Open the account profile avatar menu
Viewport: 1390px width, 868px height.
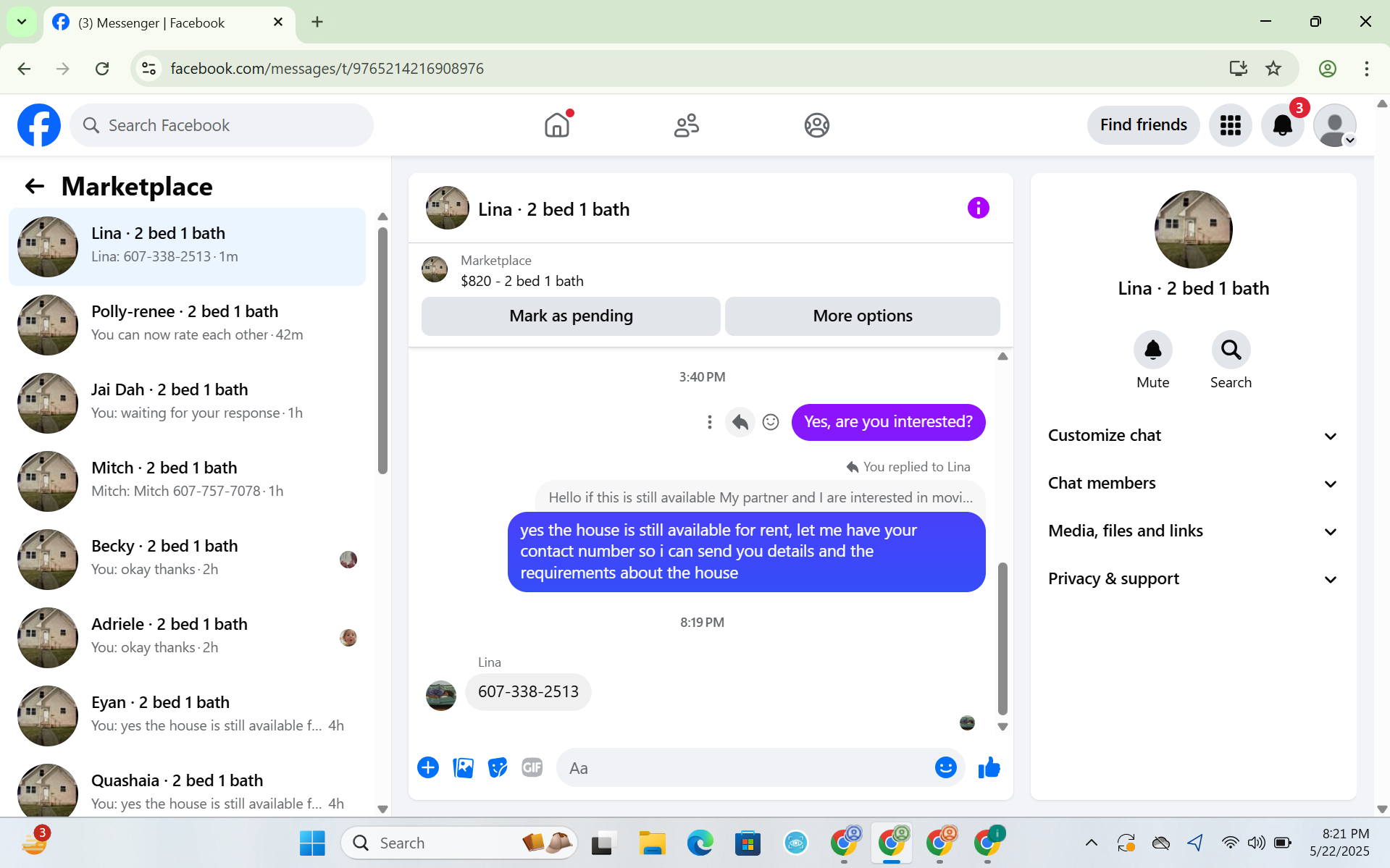(x=1334, y=125)
